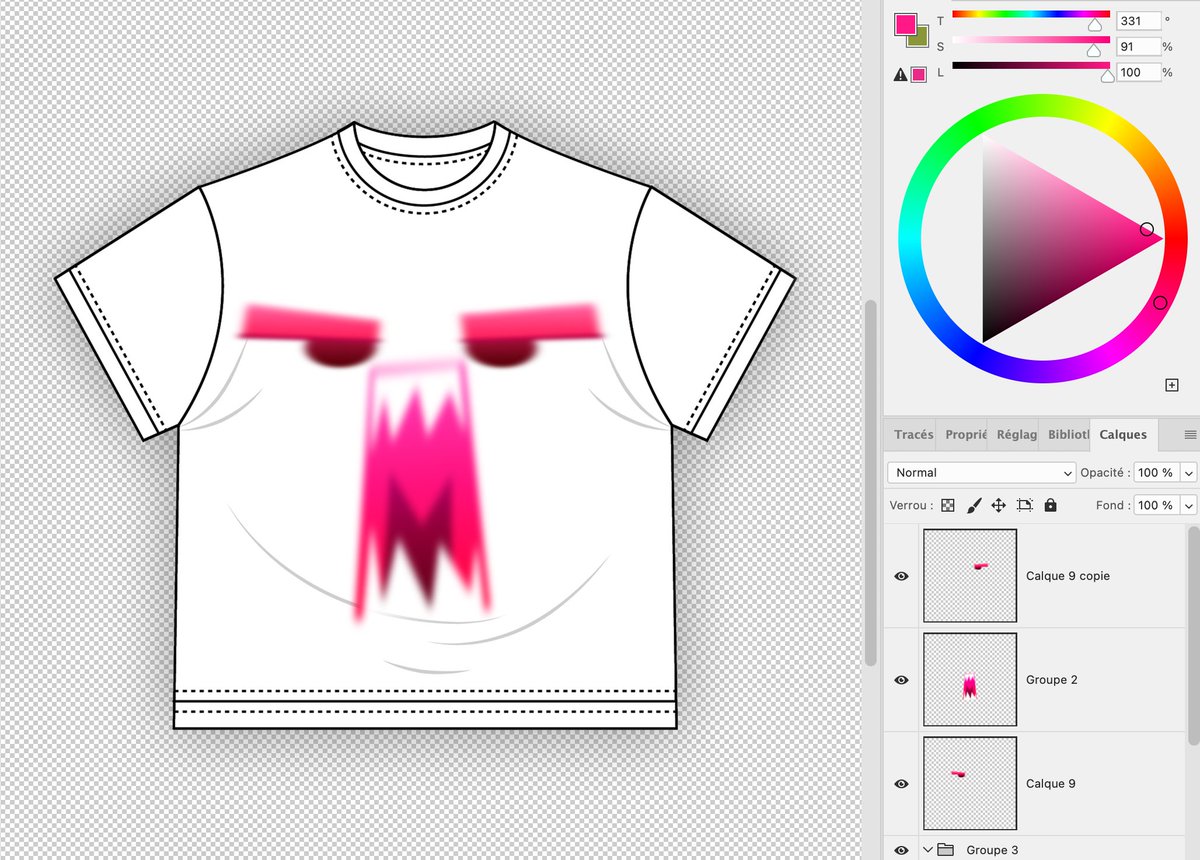Viewport: 1200px width, 860px height.
Task: Hide the Calque 9 copie layer
Action: click(902, 576)
